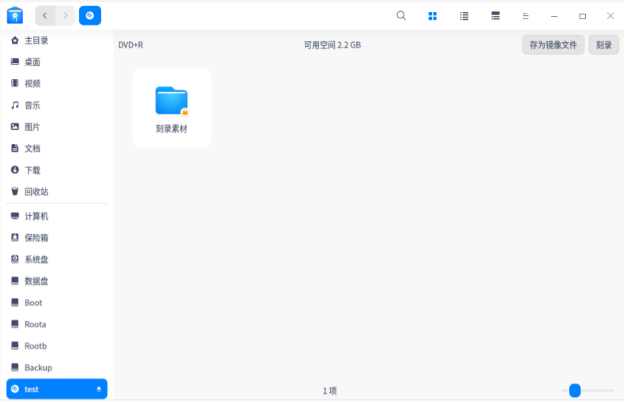
Task: Click the blue disc address bar icon
Action: point(90,16)
